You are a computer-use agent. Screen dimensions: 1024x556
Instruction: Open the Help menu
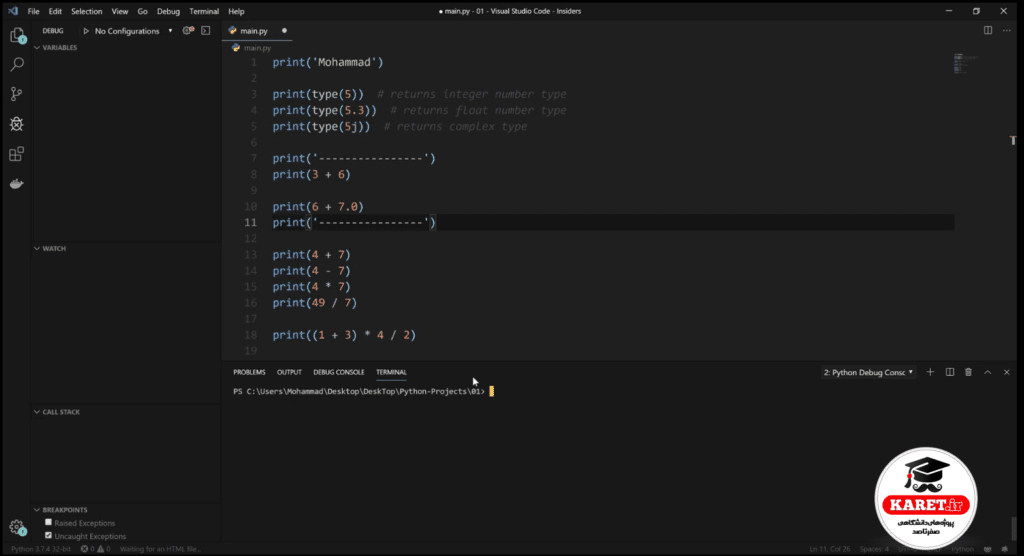[236, 11]
